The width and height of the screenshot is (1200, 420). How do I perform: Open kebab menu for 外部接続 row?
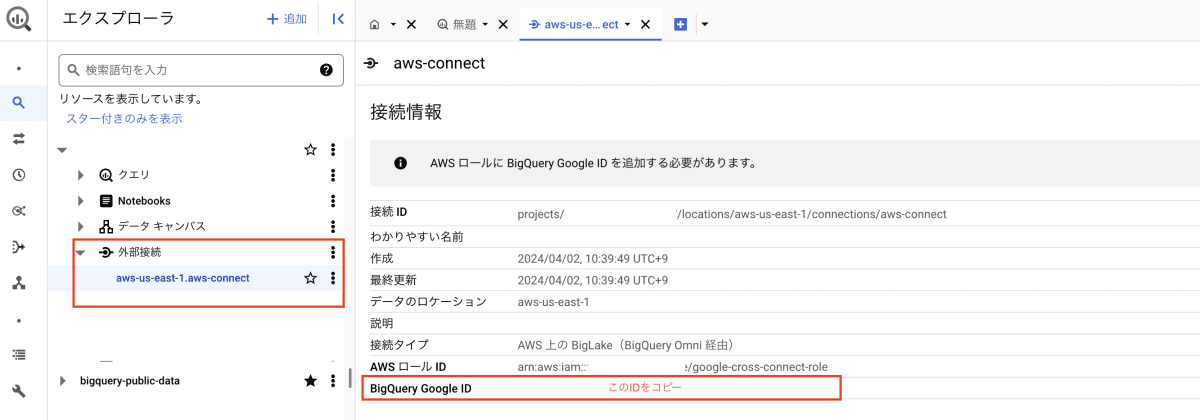(x=333, y=252)
